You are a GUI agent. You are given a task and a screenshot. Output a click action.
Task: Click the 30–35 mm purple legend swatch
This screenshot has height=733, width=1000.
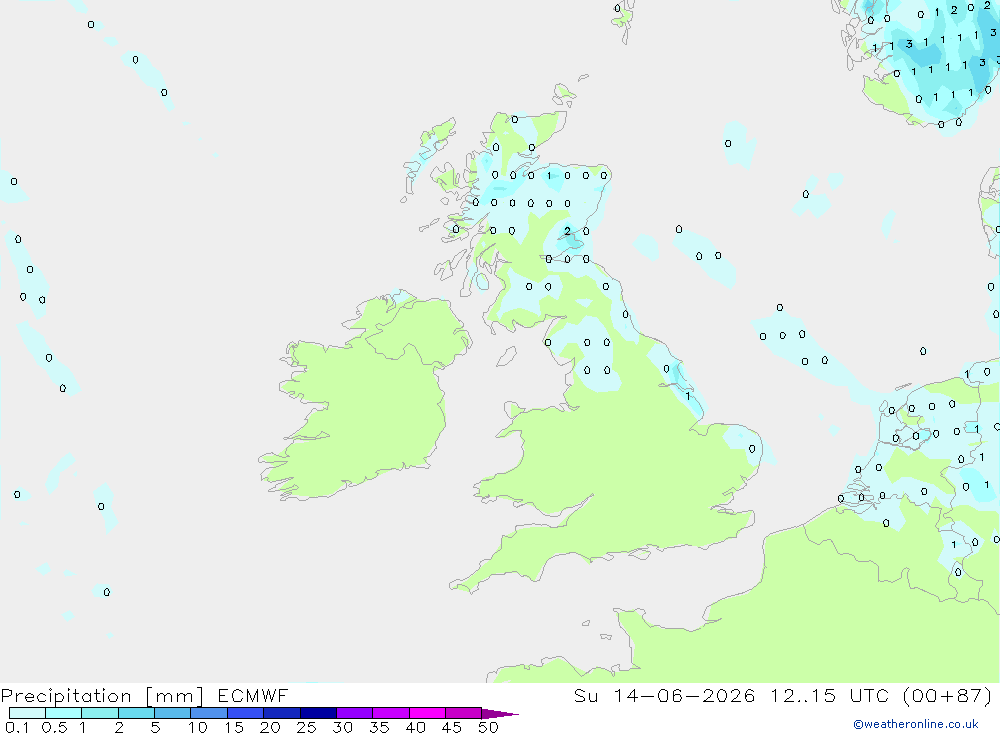(354, 713)
